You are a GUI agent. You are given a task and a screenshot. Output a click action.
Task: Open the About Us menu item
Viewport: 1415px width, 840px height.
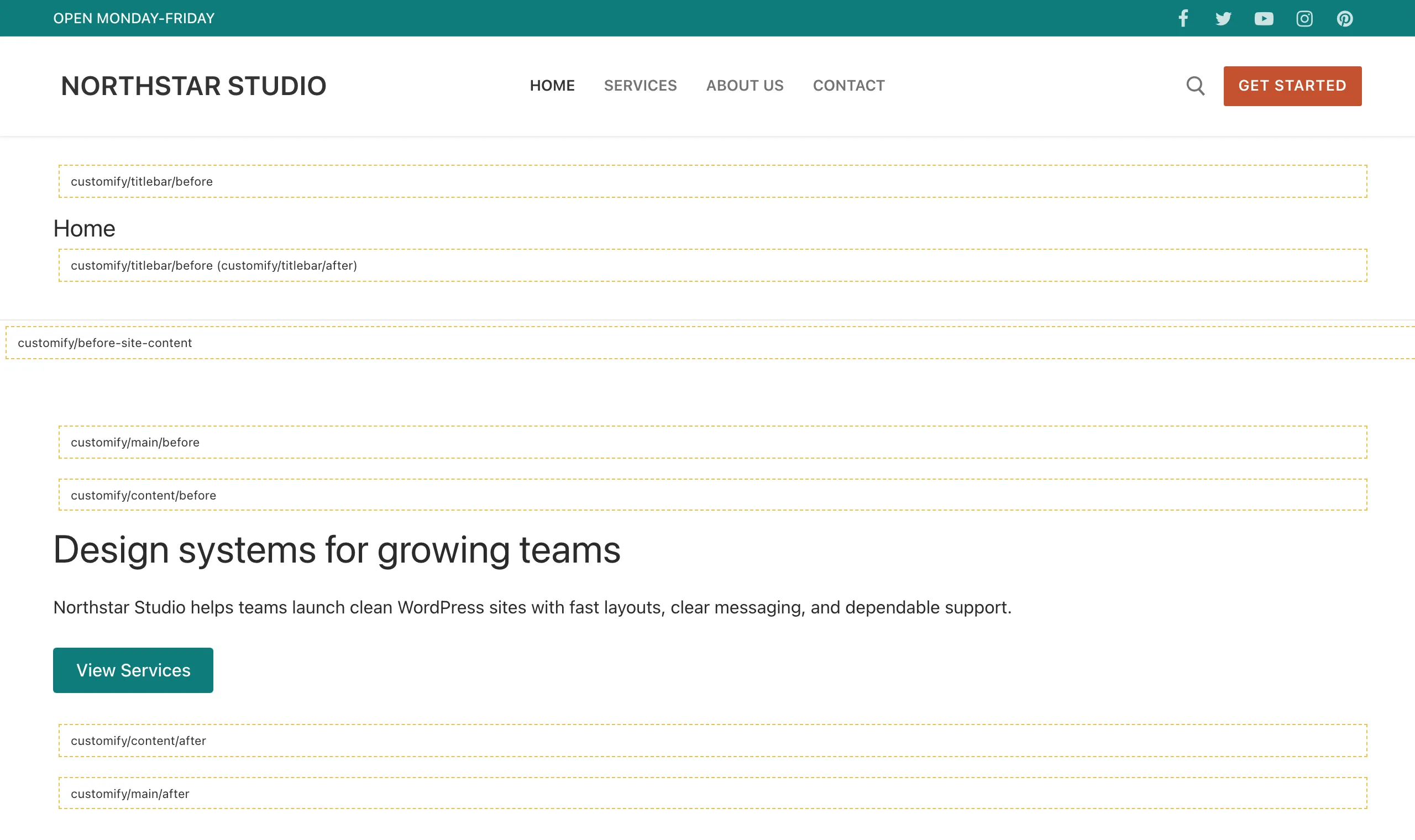[x=745, y=86]
